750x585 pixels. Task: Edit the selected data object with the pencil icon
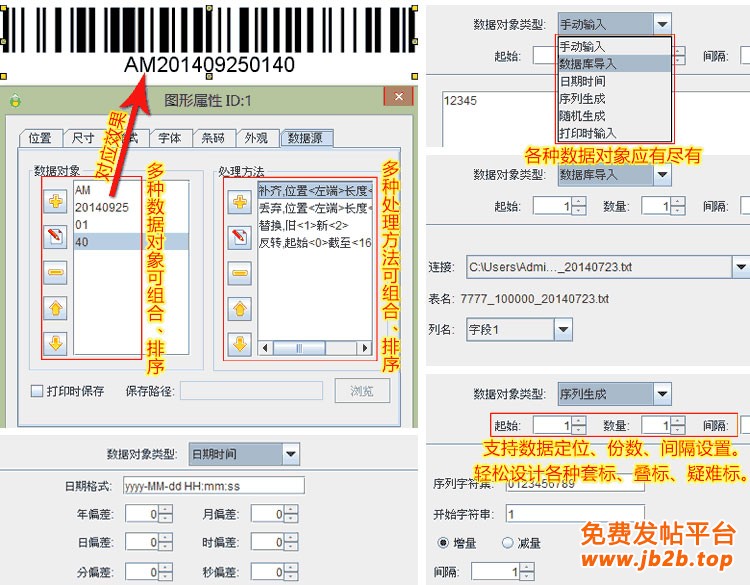[x=55, y=236]
